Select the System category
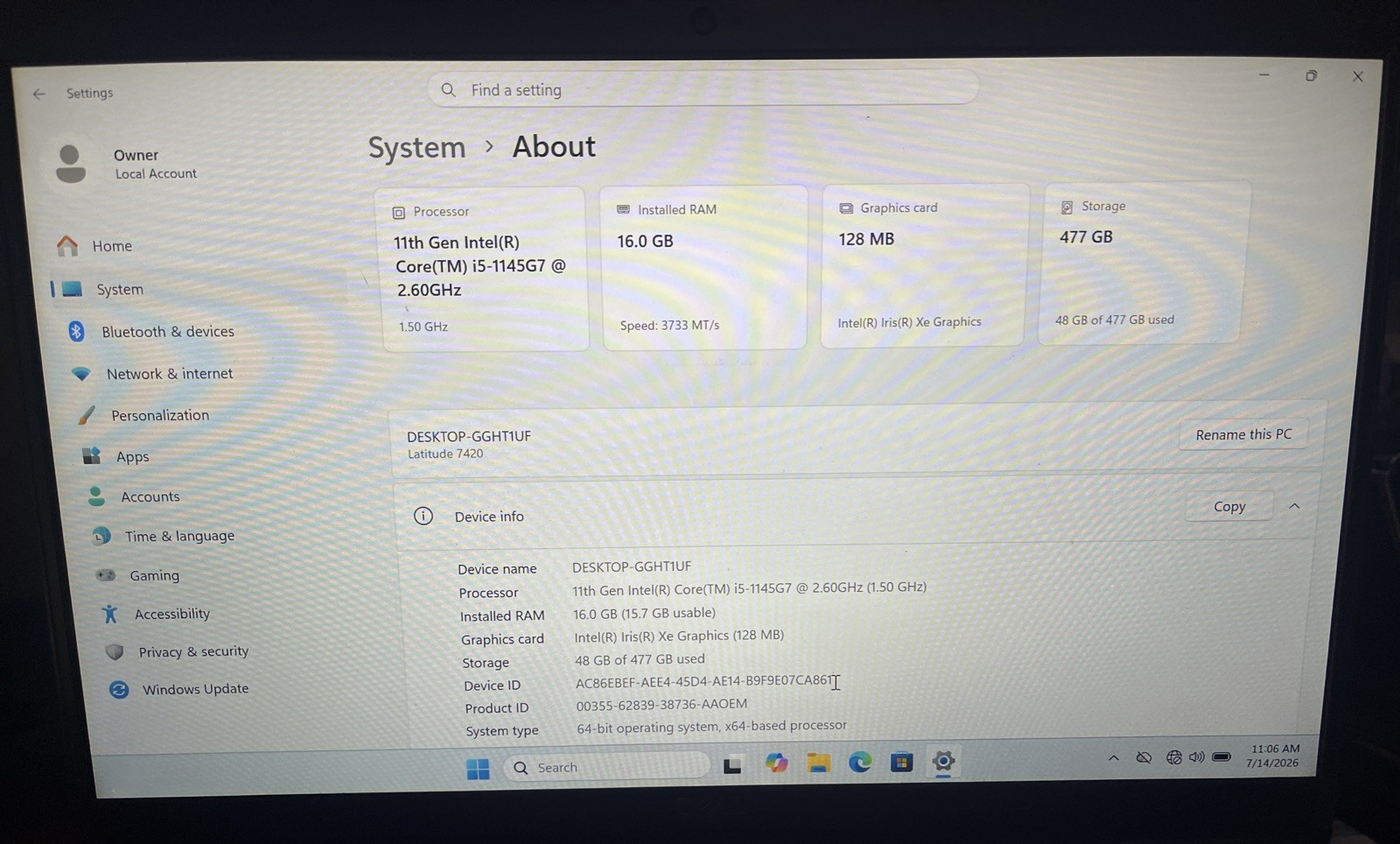Screen dimensions: 1400x844 119,289
